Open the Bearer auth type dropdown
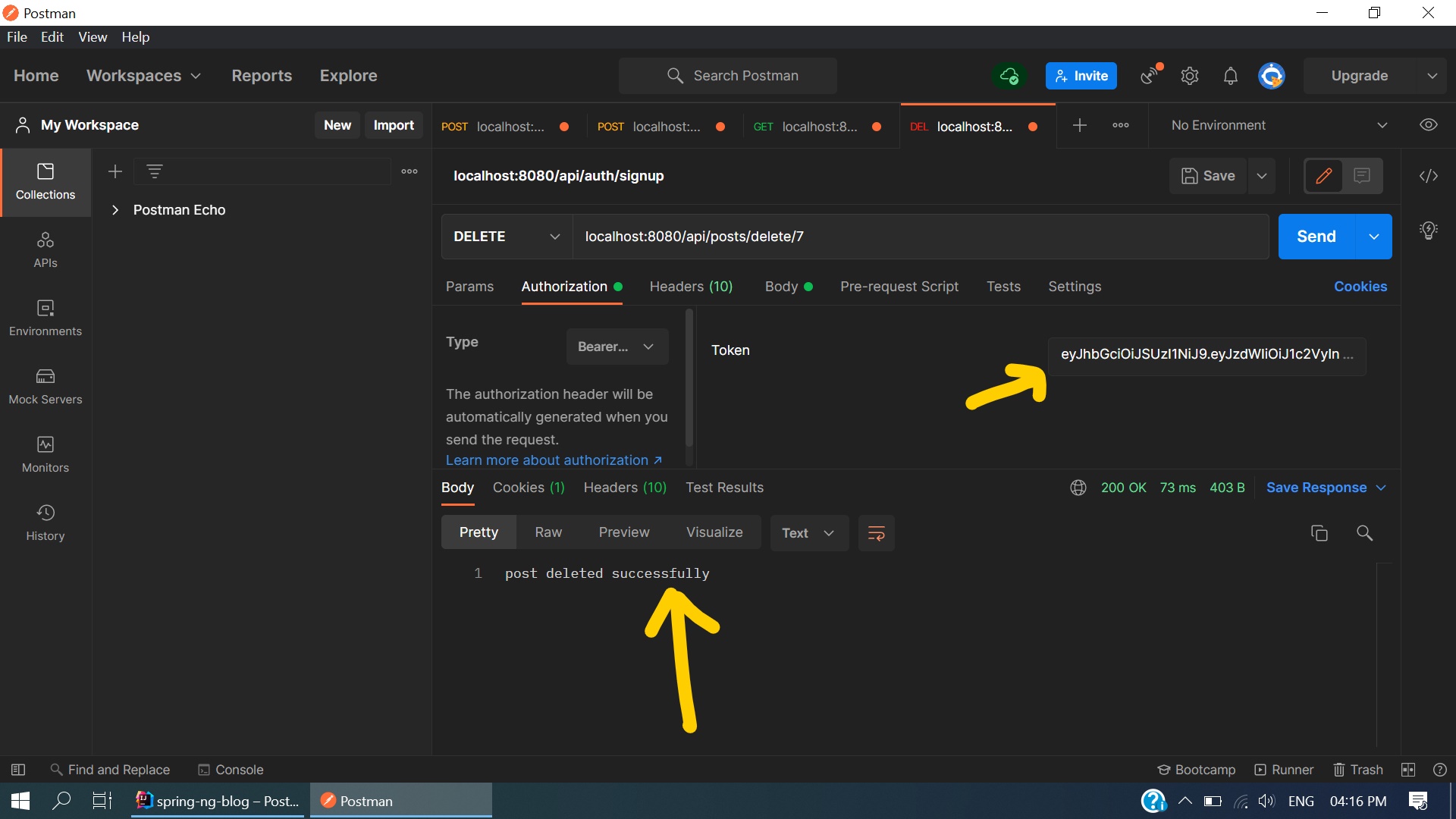The width and height of the screenshot is (1456, 819). coord(617,347)
